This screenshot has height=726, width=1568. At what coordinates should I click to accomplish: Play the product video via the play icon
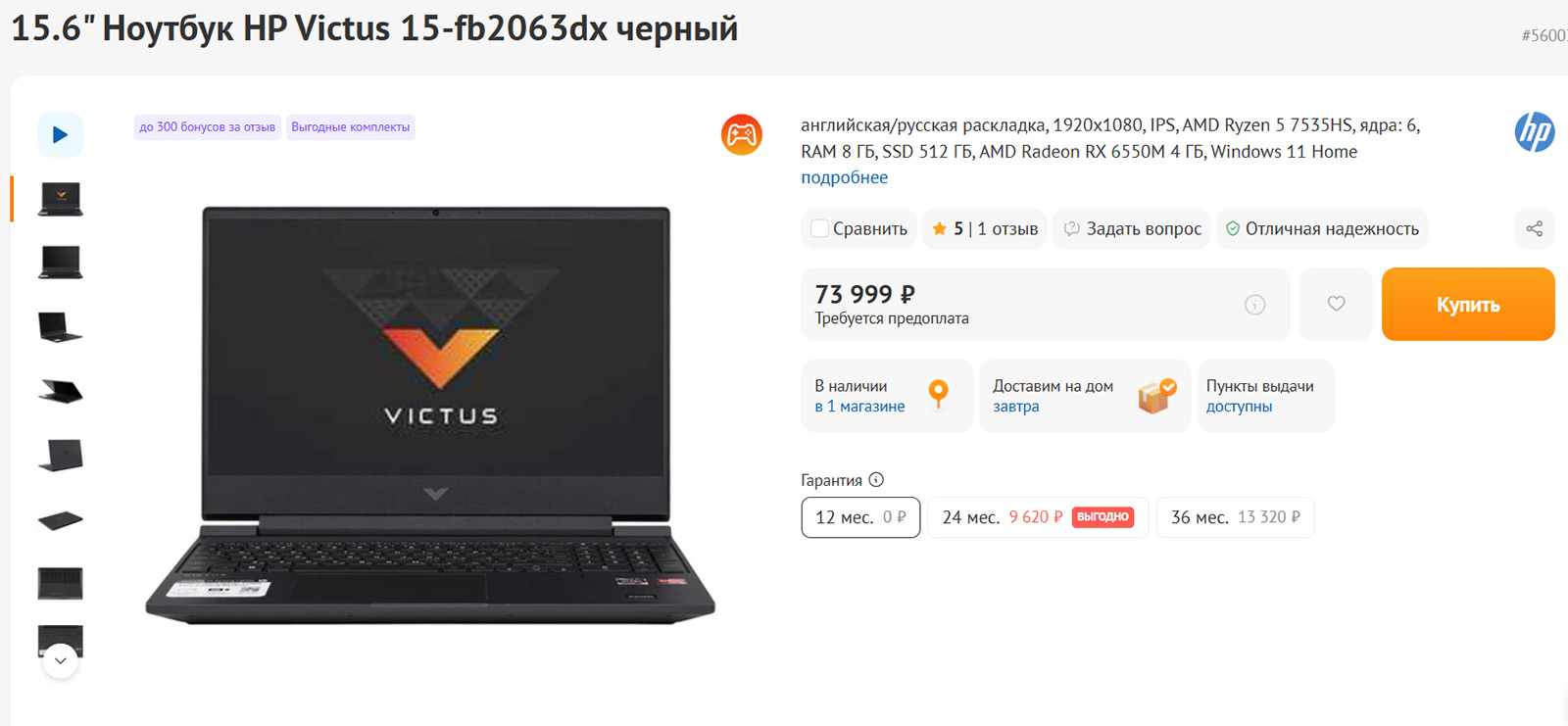60,134
